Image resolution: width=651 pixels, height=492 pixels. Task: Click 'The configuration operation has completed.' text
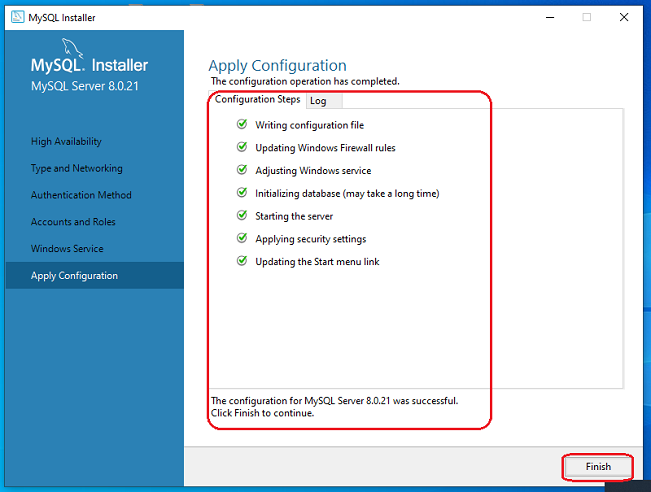tap(305, 81)
